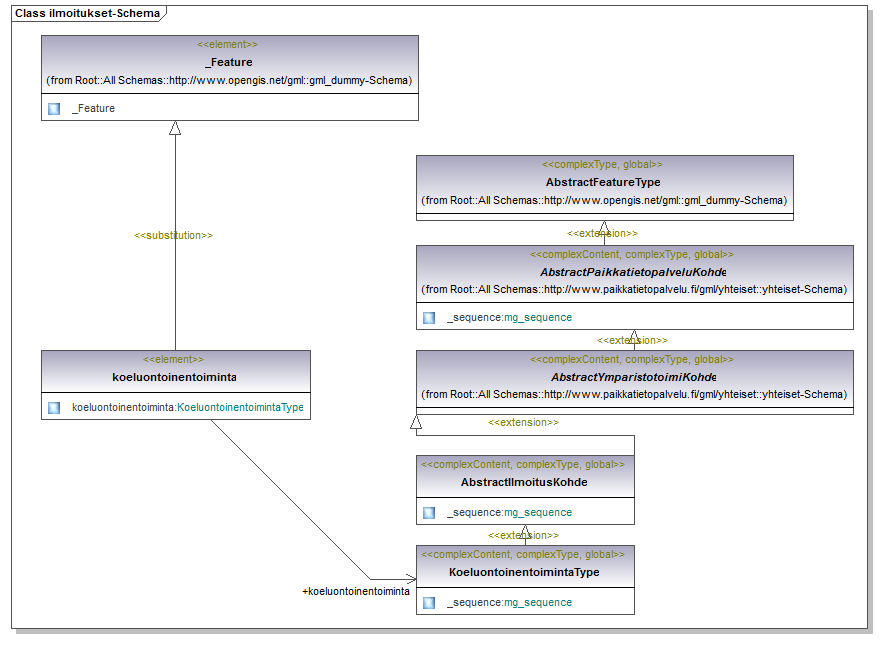Click the koeluontoinentoiminta attribute square icon
The height and width of the screenshot is (649, 894).
[x=54, y=407]
